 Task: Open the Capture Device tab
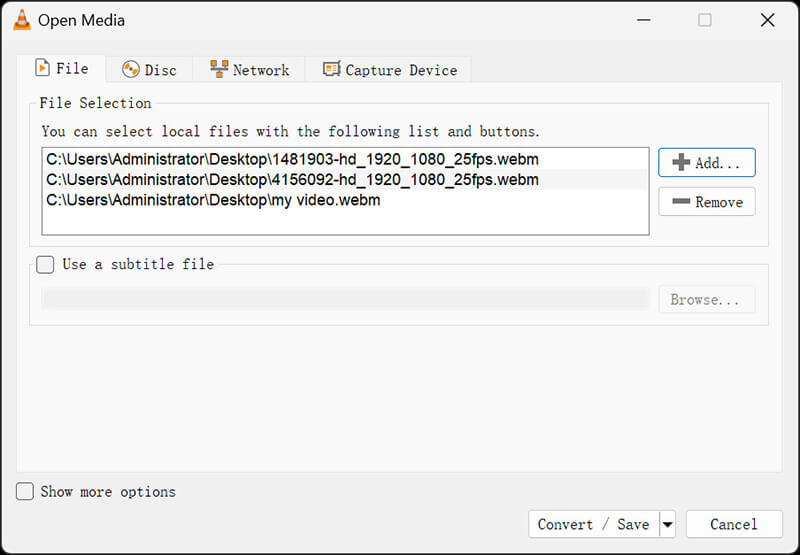click(389, 70)
